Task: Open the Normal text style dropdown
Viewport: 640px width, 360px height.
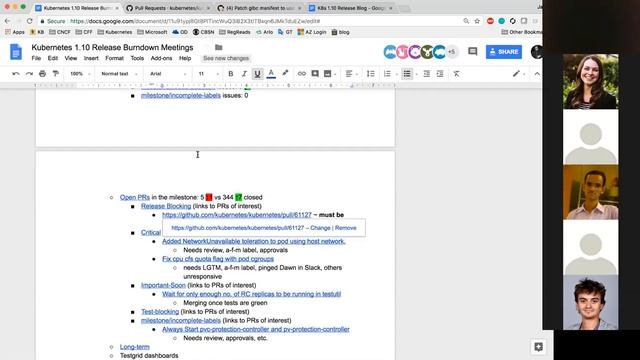Action: (x=119, y=74)
